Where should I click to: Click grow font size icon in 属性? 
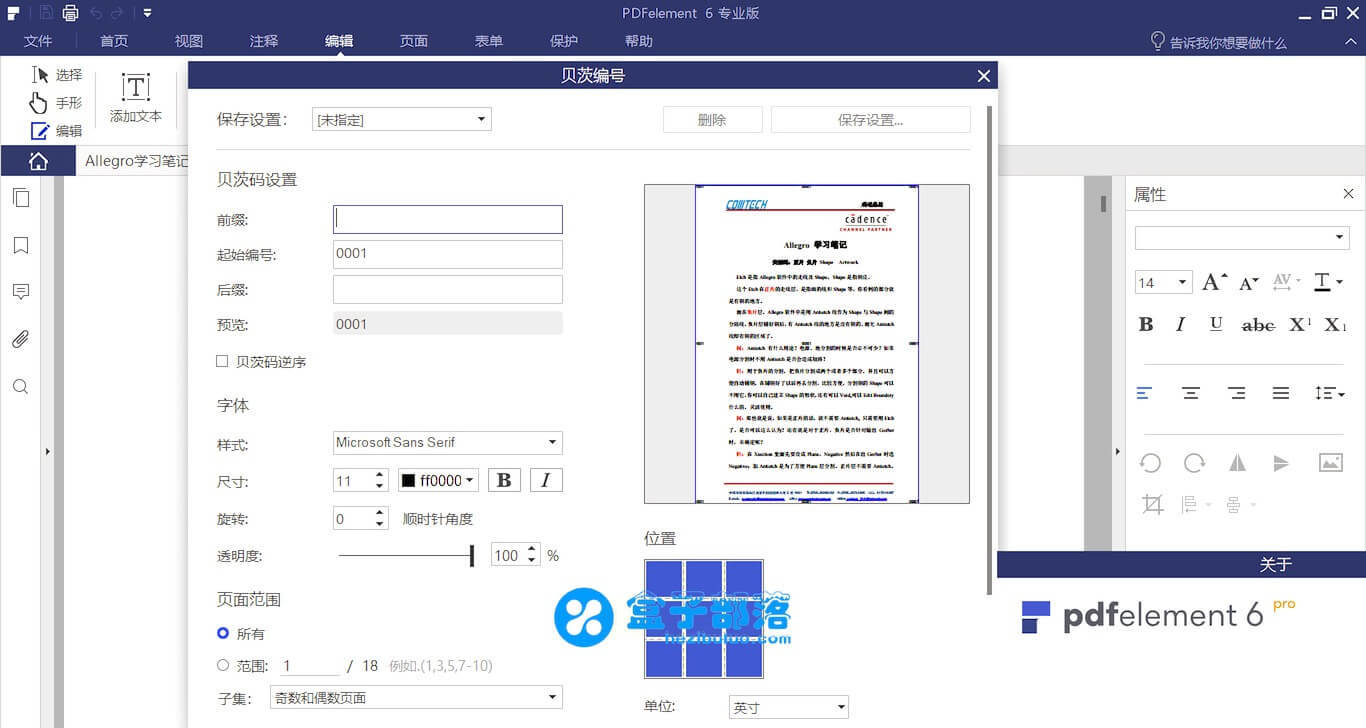tap(1213, 282)
